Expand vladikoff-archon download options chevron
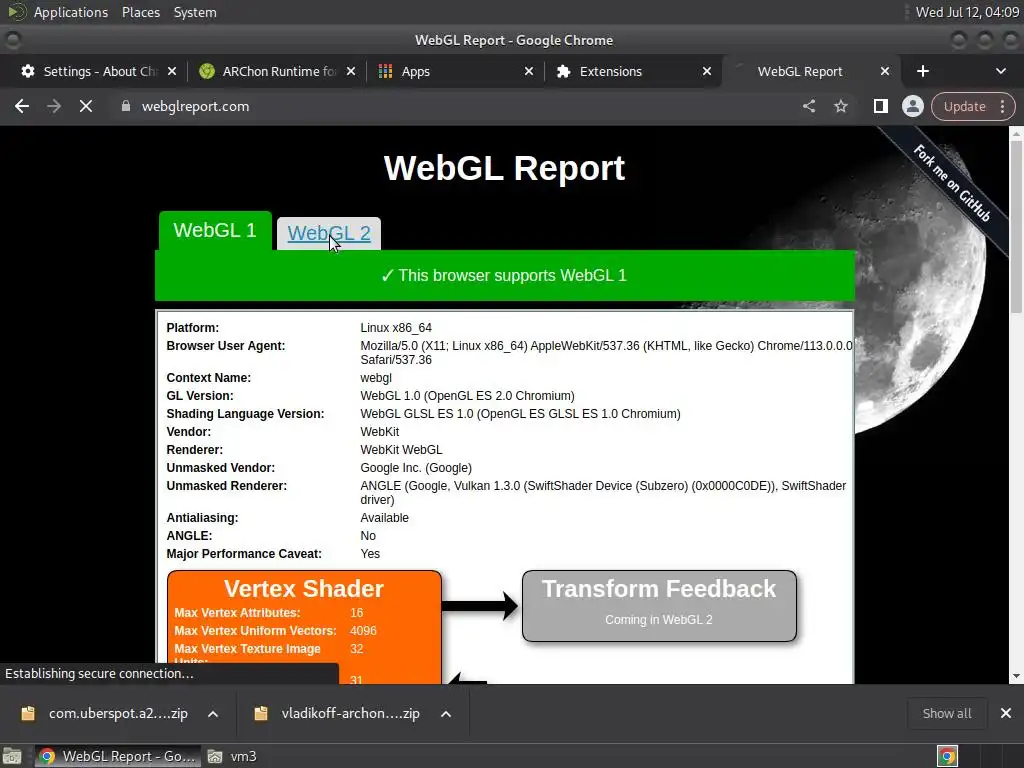 [446, 714]
